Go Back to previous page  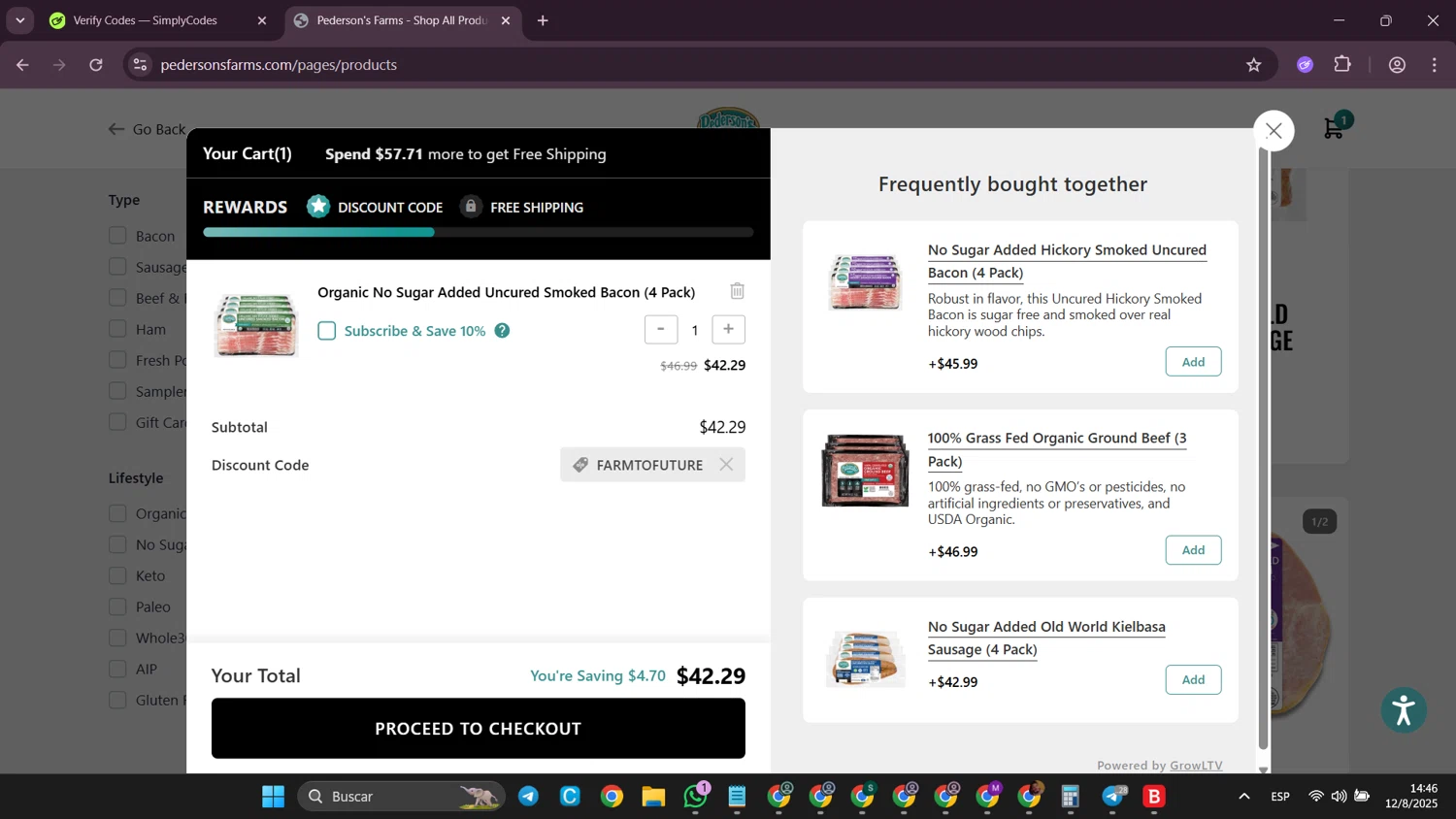tap(148, 129)
